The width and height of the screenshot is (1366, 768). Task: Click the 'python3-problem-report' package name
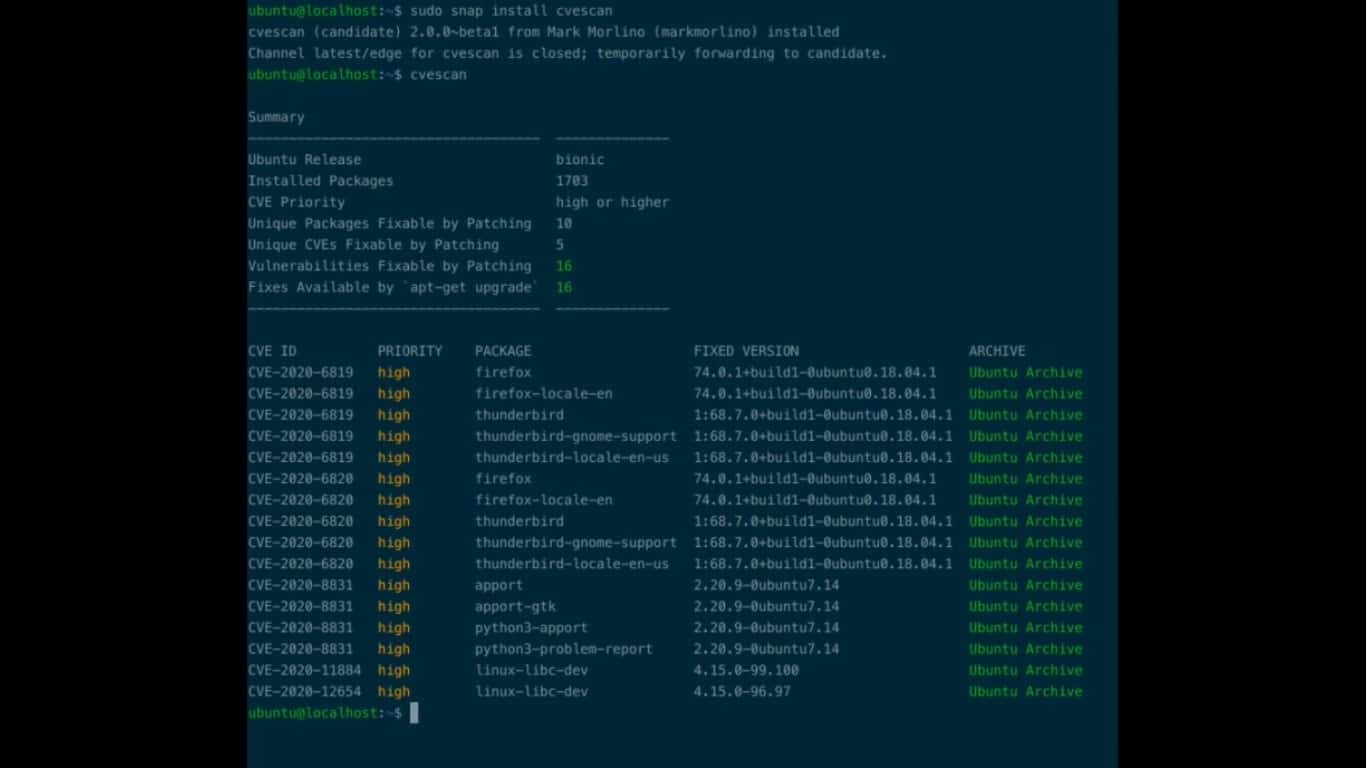pyautogui.click(x=564, y=649)
